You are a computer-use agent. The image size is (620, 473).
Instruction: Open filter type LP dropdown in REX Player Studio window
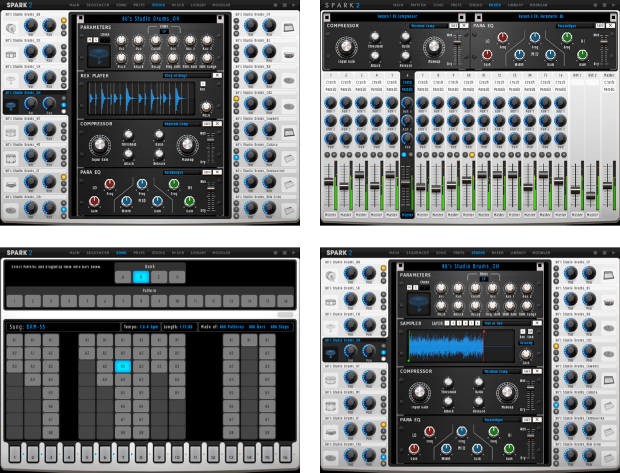pyautogui.click(x=164, y=32)
